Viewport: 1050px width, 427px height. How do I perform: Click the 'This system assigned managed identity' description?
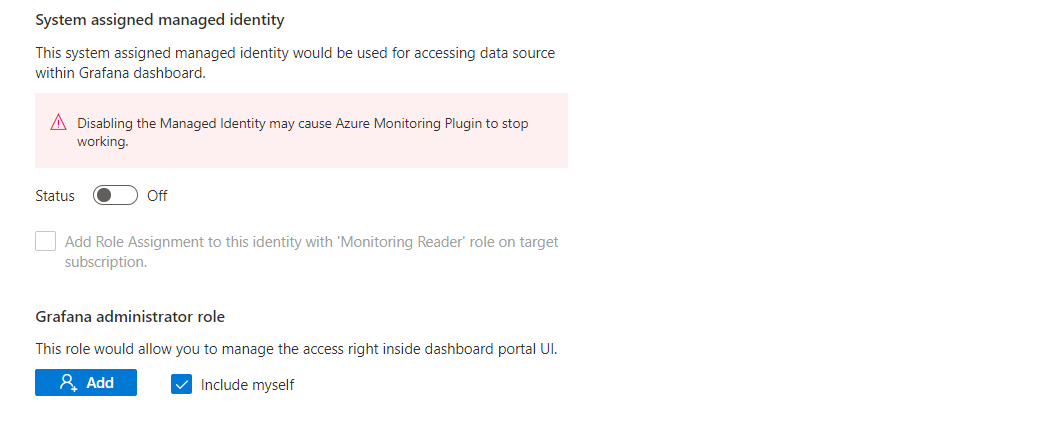click(x=295, y=53)
